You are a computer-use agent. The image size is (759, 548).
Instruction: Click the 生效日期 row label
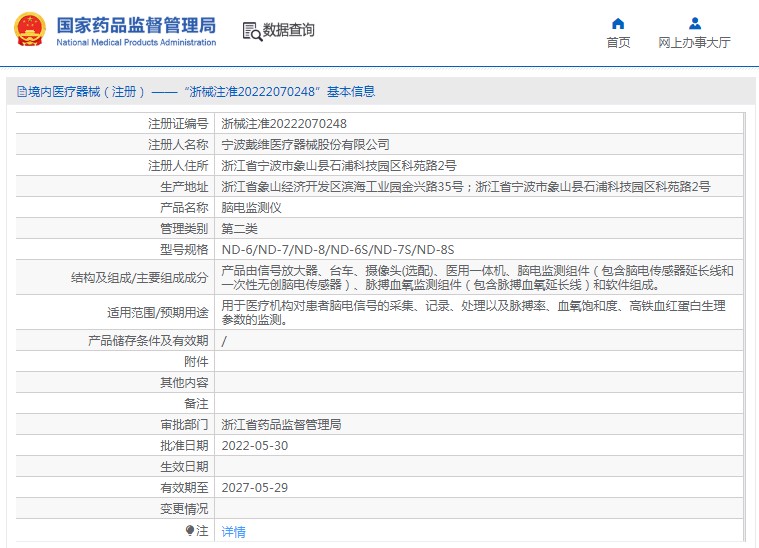point(184,467)
